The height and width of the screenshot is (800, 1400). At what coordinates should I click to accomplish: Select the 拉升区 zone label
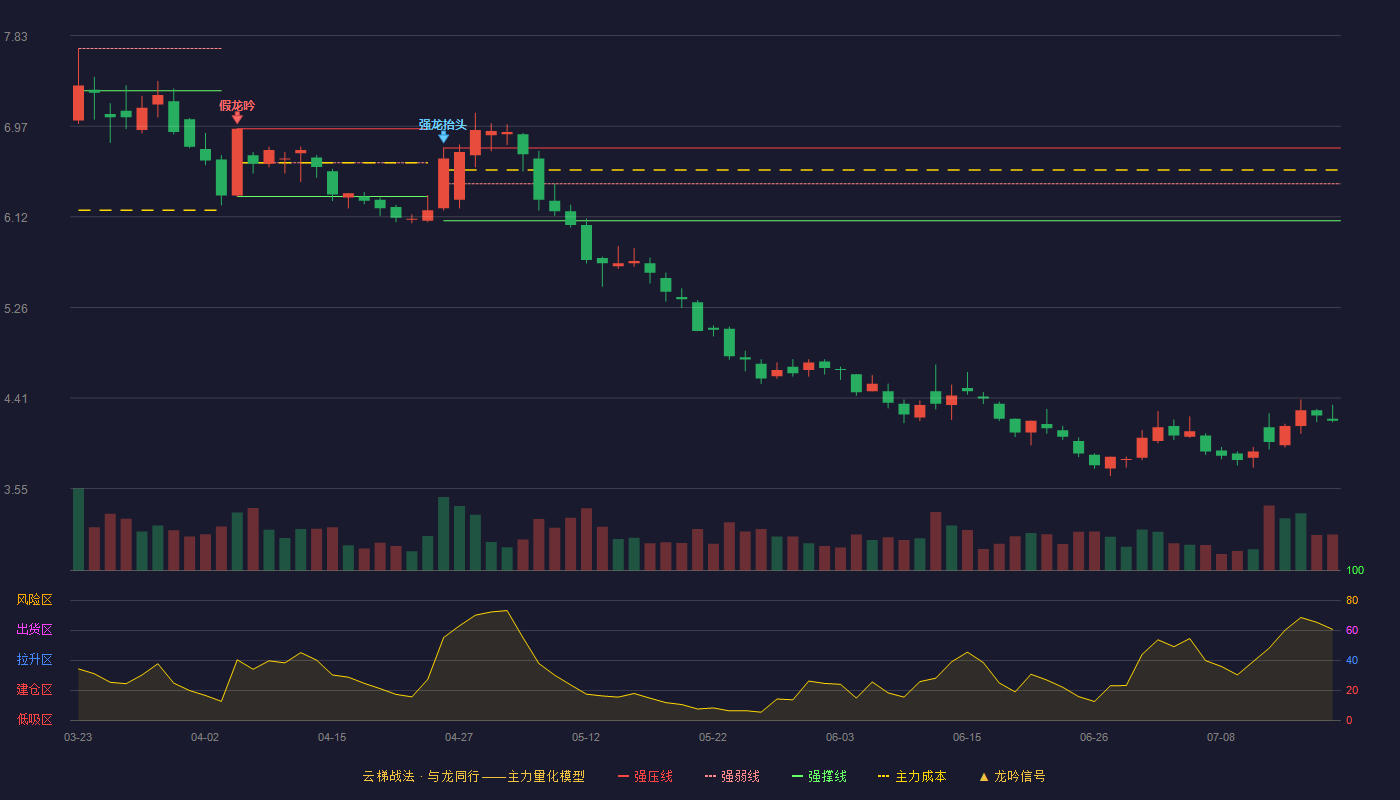[x=34, y=660]
